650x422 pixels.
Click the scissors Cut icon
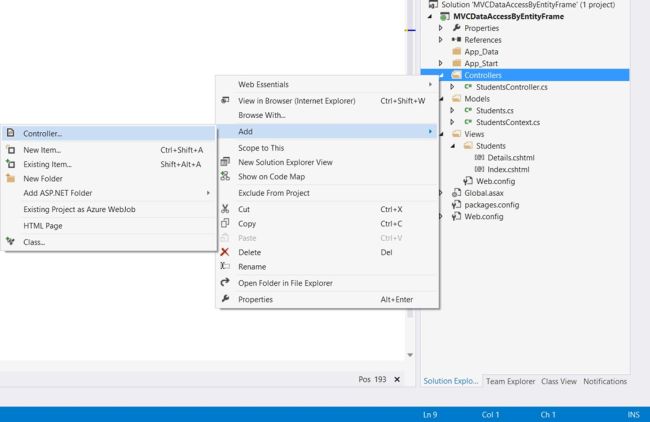click(x=225, y=209)
